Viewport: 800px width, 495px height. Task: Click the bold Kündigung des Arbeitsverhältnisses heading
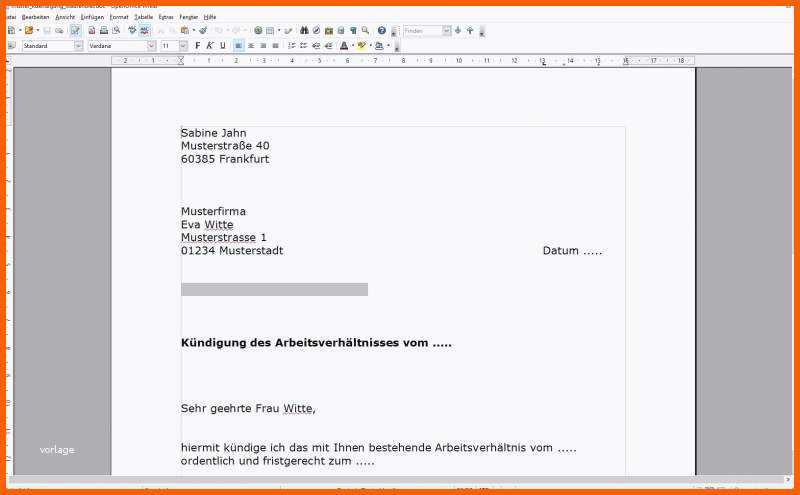316,342
